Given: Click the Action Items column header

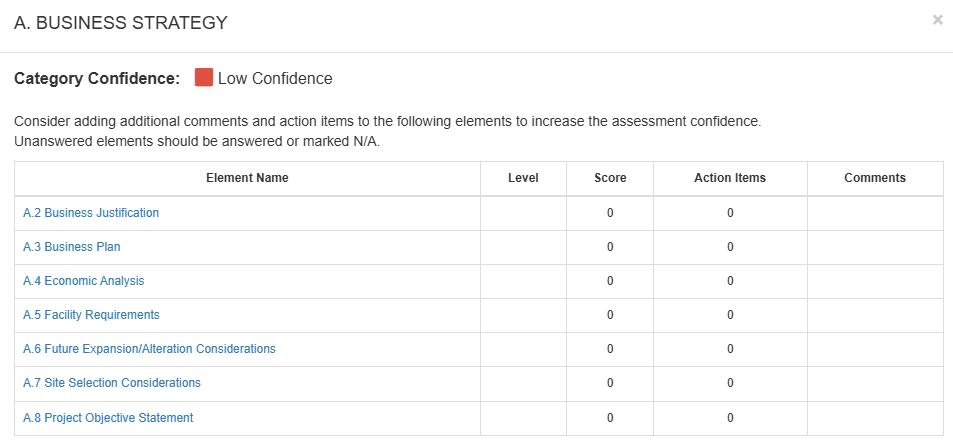Looking at the screenshot, I should [x=730, y=178].
